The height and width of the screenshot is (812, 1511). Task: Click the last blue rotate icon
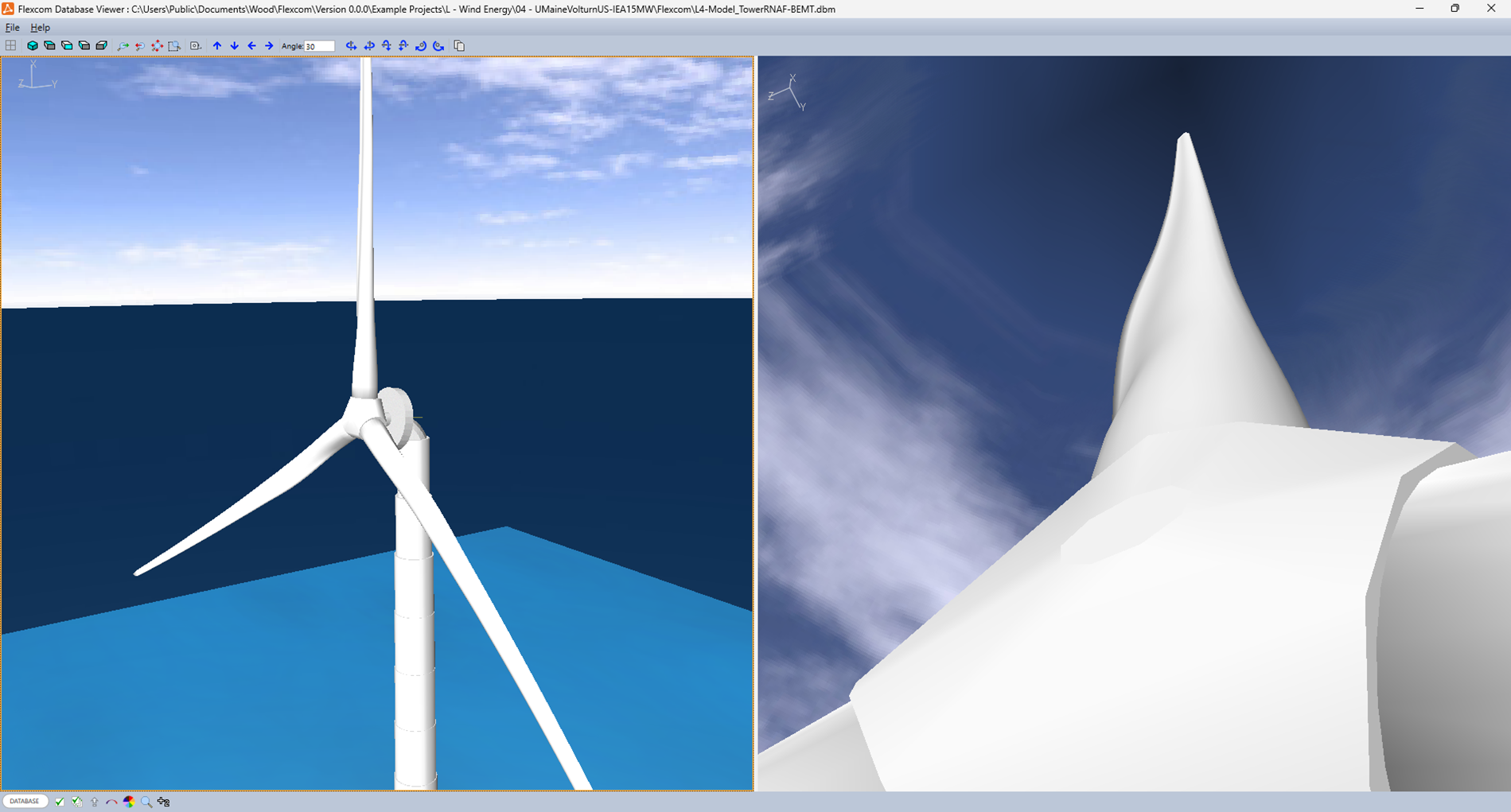point(438,46)
